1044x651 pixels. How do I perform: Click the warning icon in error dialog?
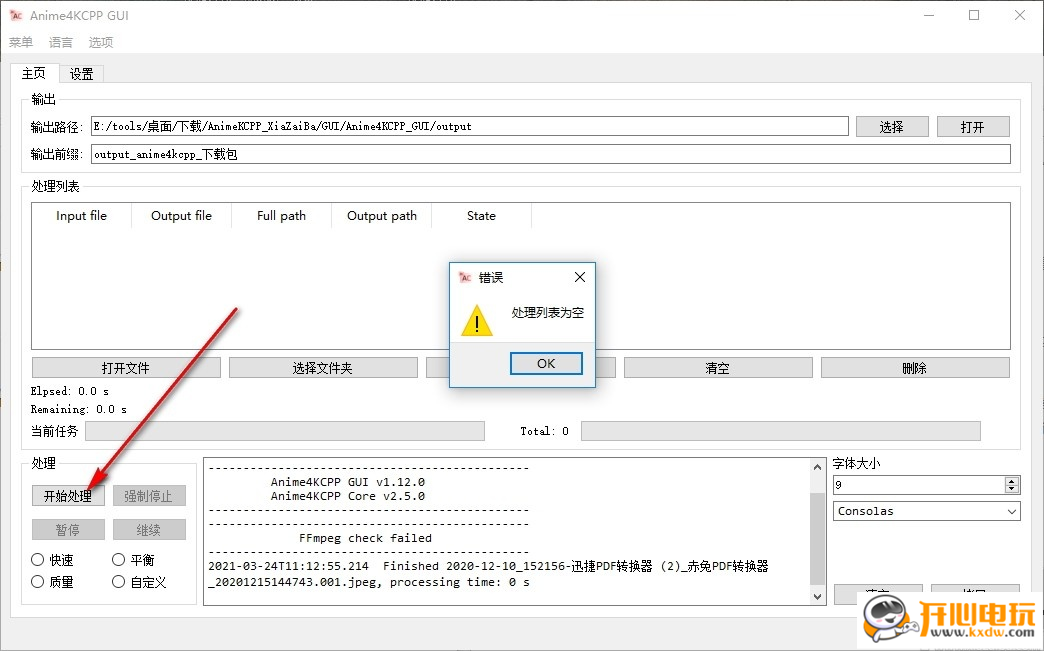(x=477, y=321)
